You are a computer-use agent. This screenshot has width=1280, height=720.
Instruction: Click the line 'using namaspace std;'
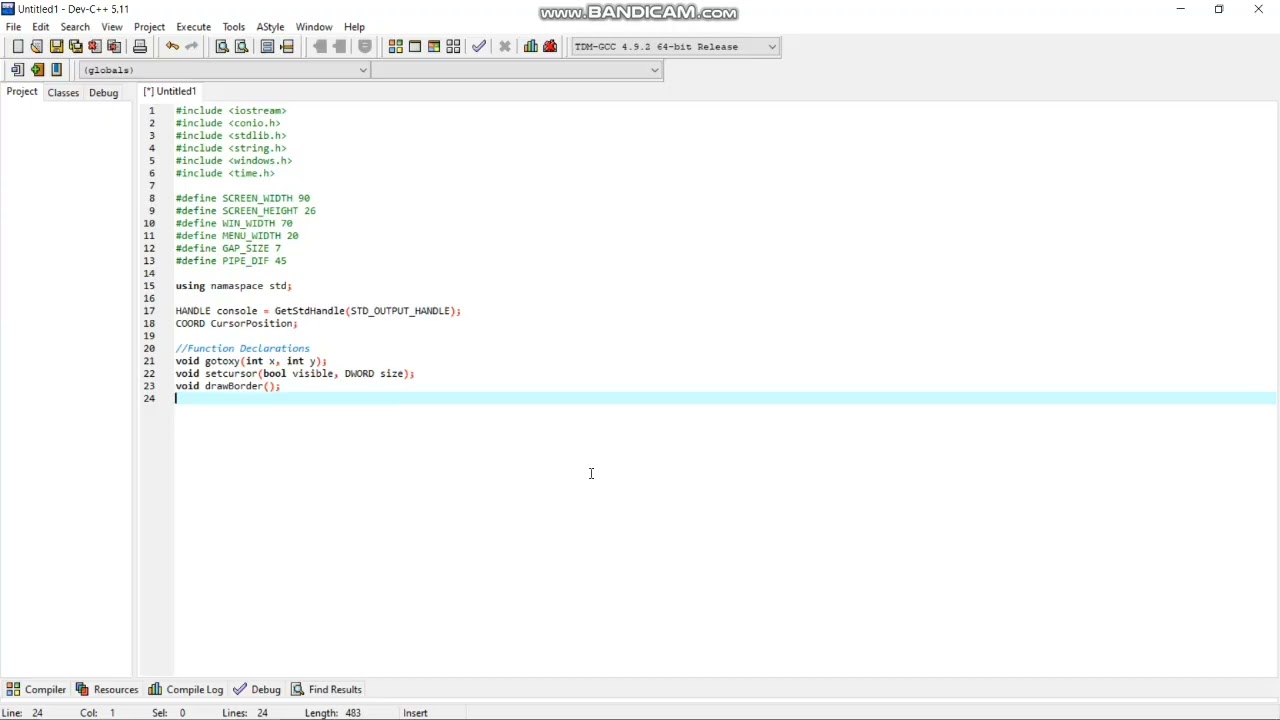click(234, 286)
